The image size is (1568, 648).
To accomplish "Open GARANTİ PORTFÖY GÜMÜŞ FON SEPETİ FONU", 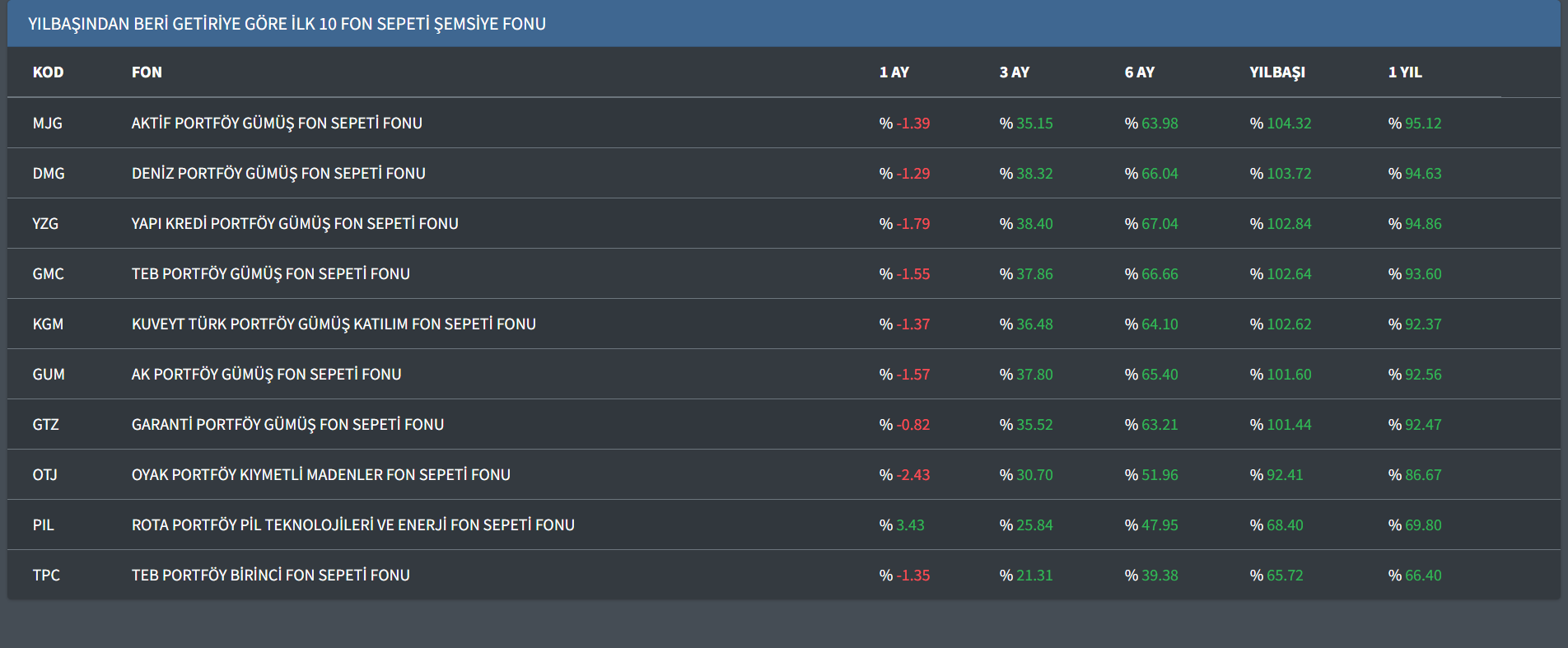I will (x=287, y=425).
